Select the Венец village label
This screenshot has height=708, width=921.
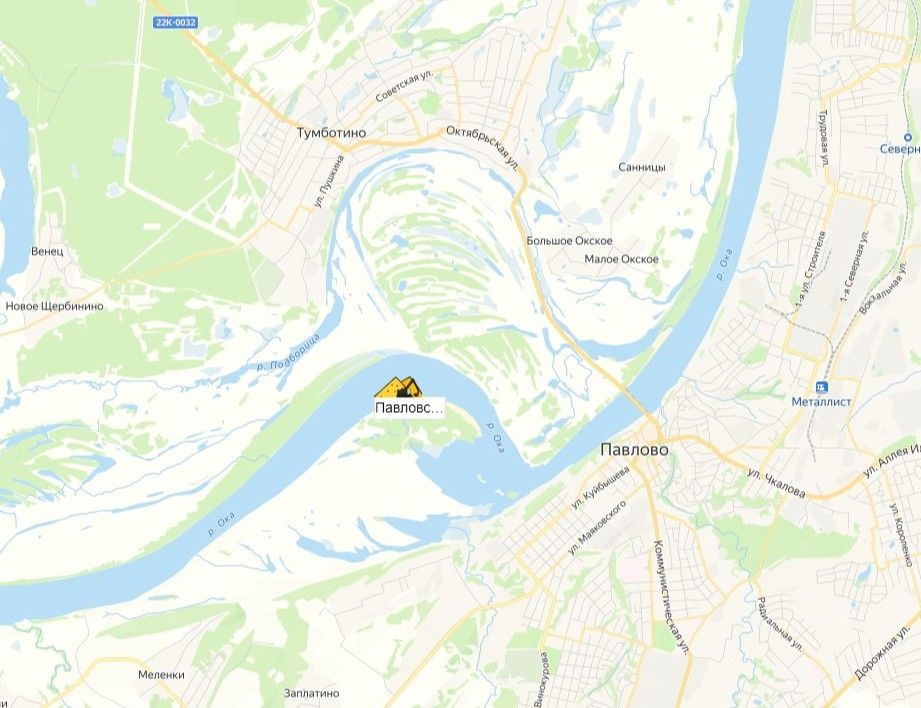click(47, 251)
